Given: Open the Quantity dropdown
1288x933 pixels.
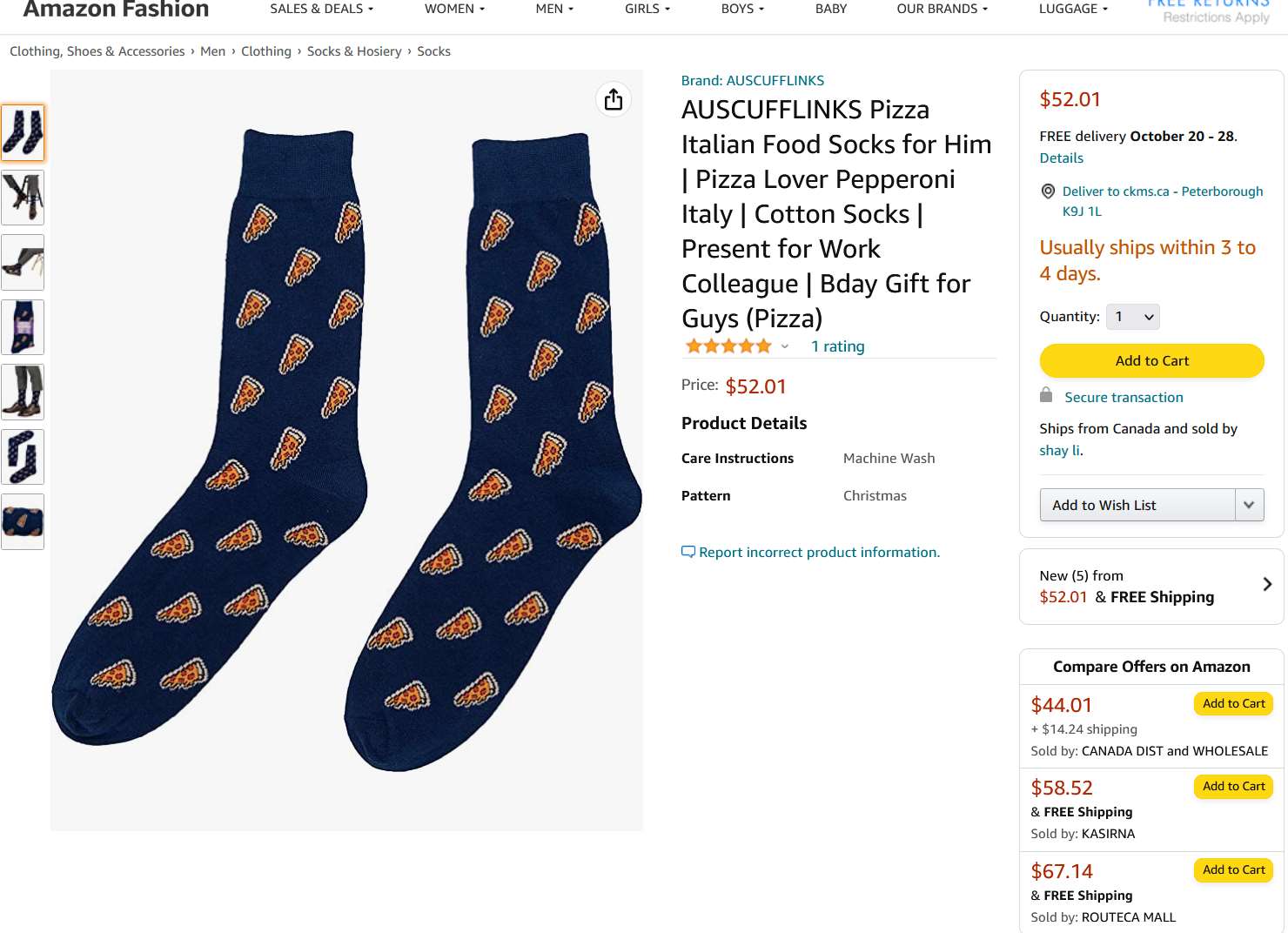Looking at the screenshot, I should point(1133,317).
